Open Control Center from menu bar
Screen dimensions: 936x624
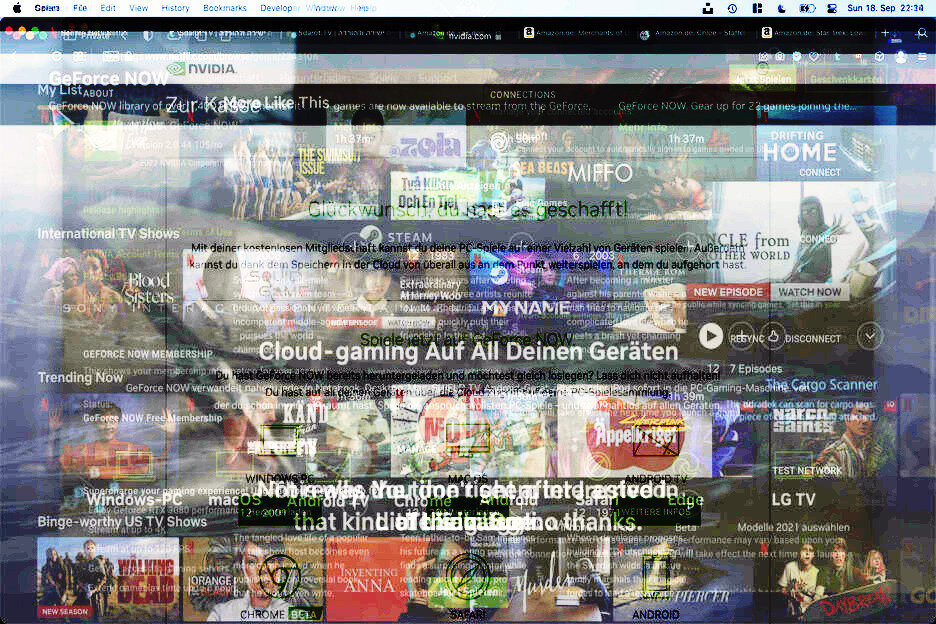point(832,8)
